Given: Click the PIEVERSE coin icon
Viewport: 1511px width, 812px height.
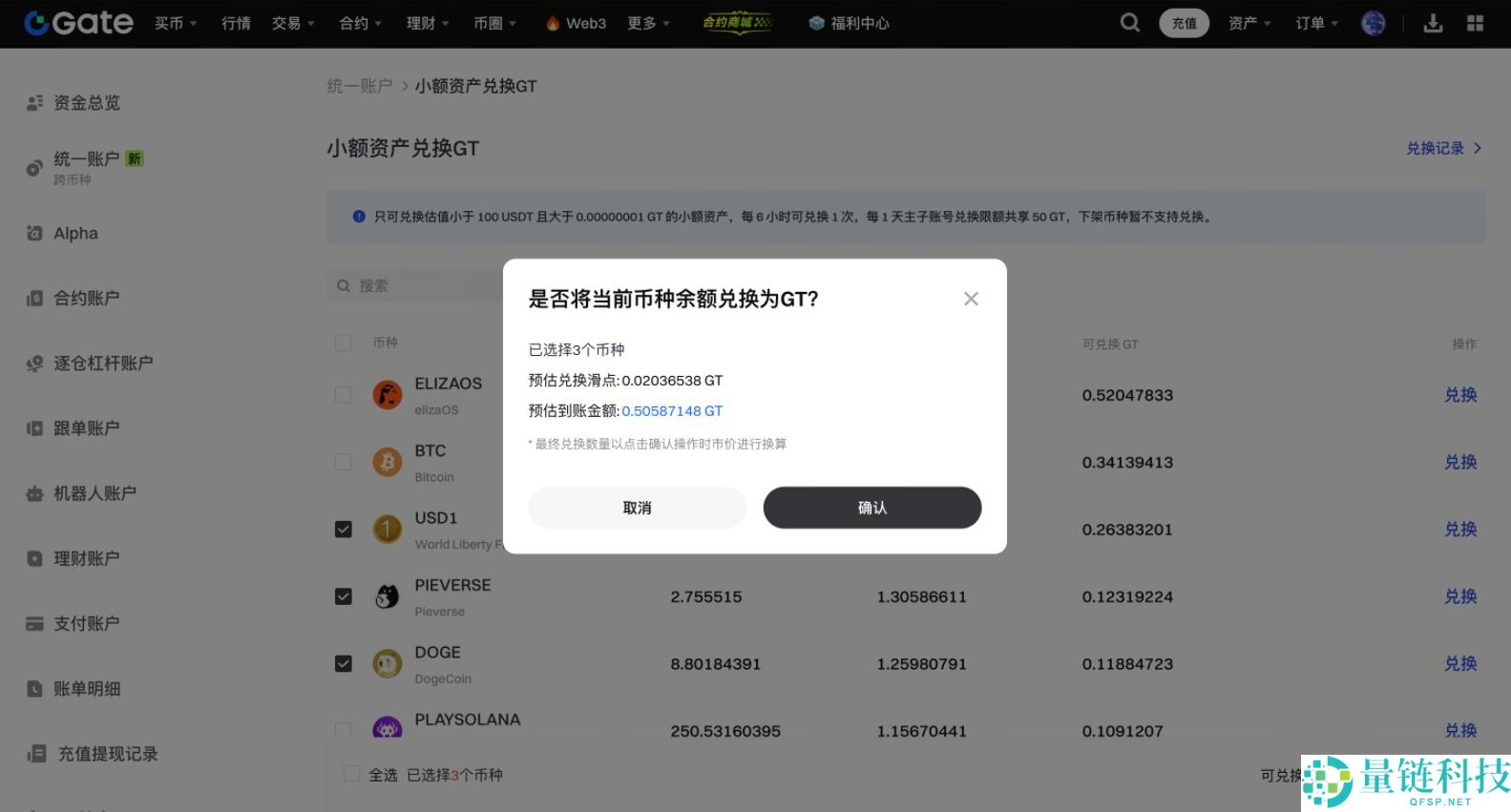Looking at the screenshot, I should 387,596.
